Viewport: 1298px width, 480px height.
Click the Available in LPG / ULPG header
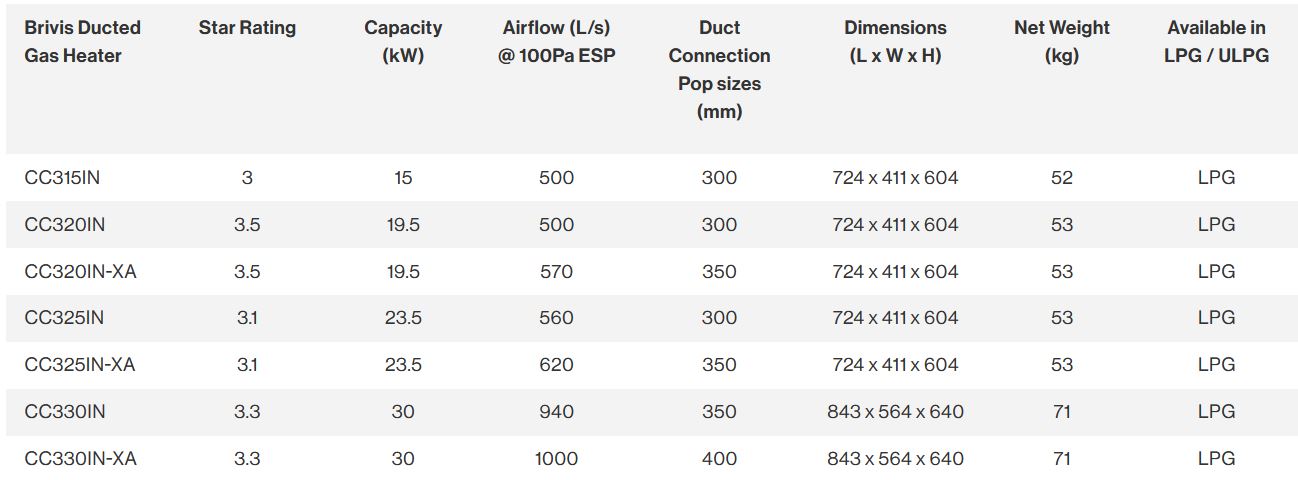coord(1216,42)
